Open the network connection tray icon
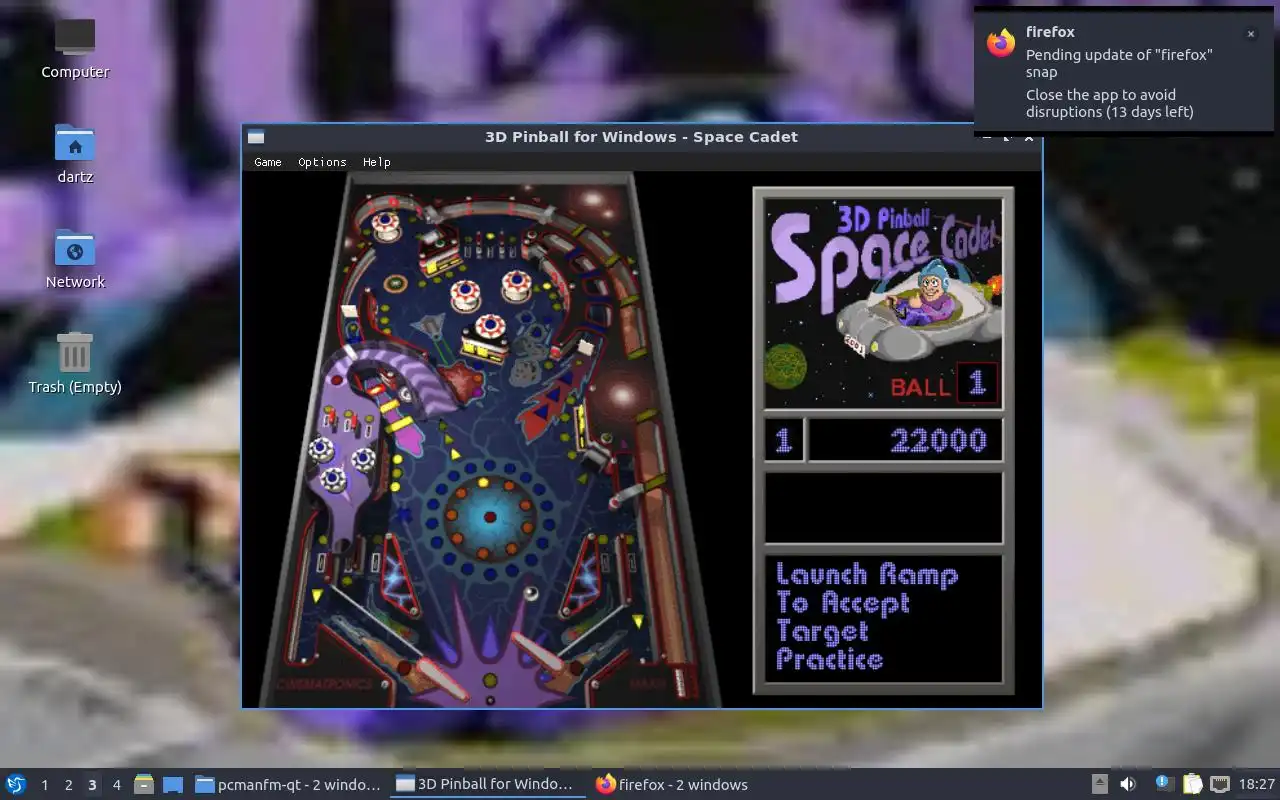This screenshot has width=1280, height=800. [1220, 785]
